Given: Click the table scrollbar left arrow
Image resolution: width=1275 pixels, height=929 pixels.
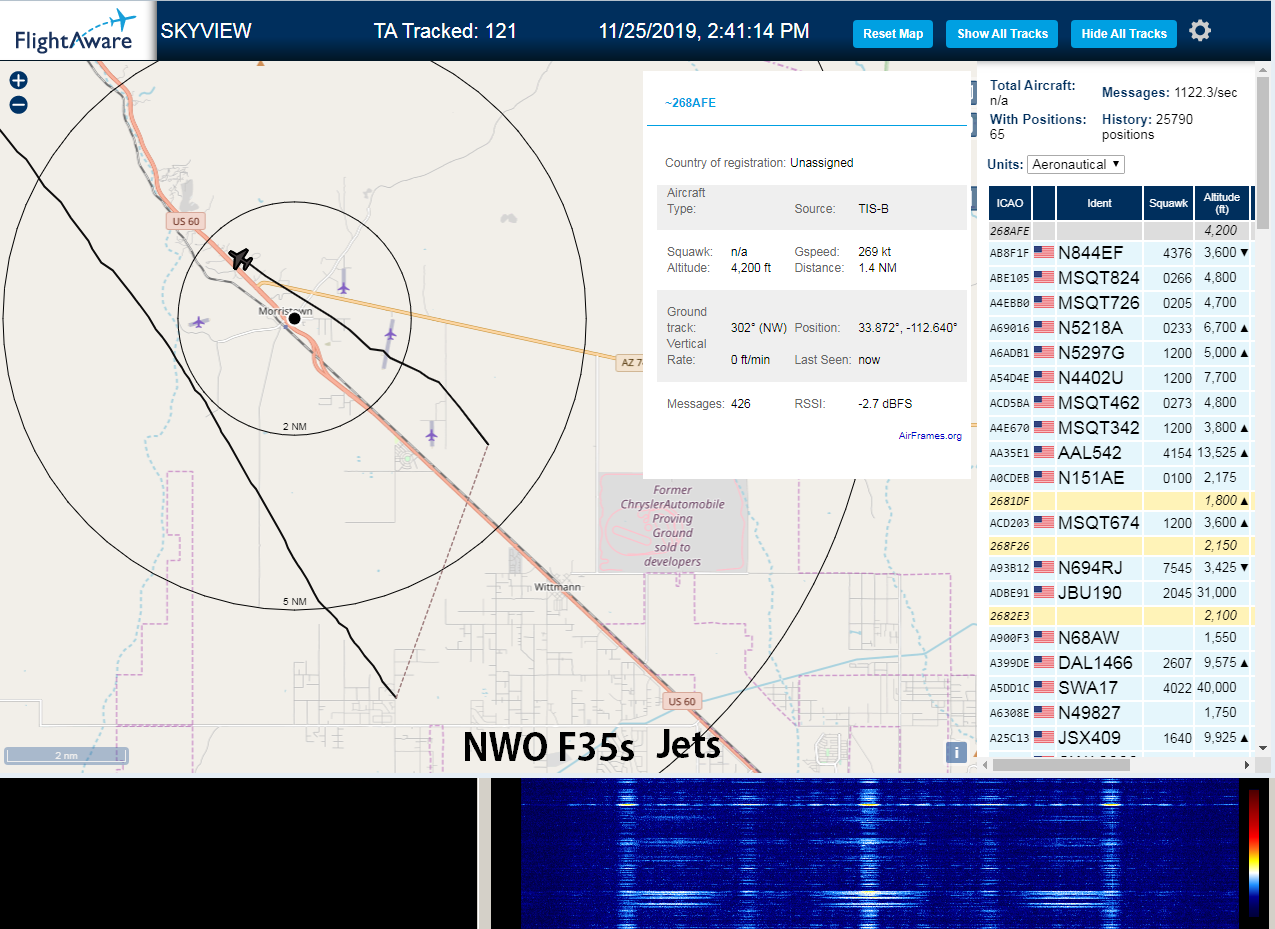Looking at the screenshot, I should [x=984, y=765].
